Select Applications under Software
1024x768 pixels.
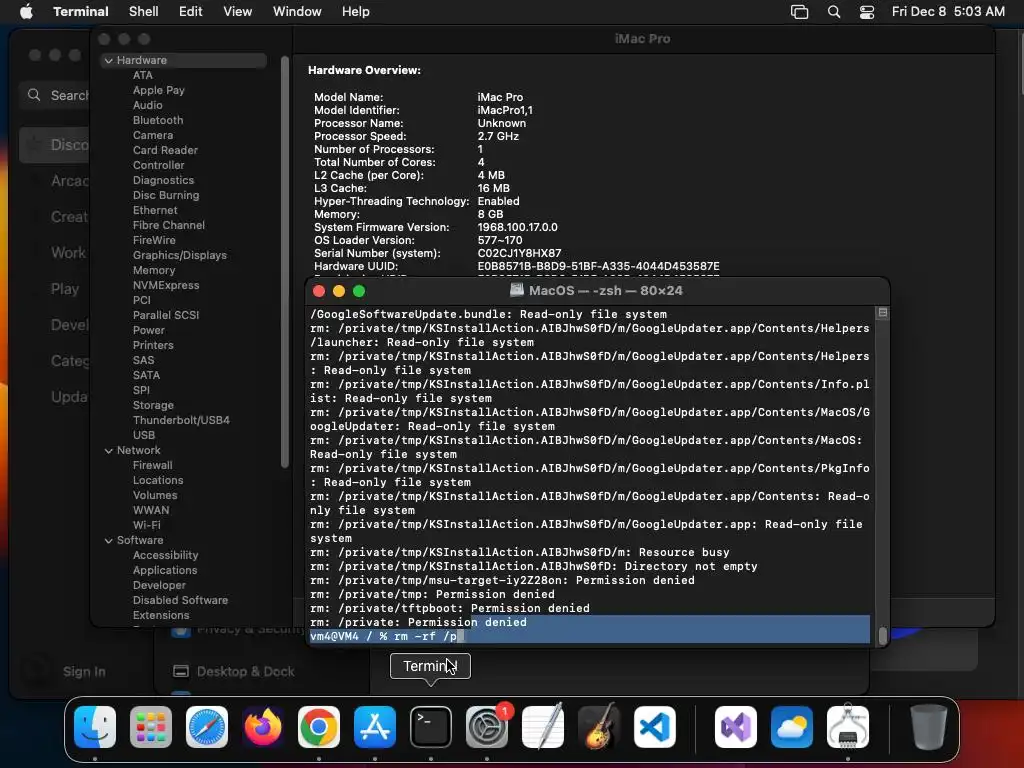point(165,571)
